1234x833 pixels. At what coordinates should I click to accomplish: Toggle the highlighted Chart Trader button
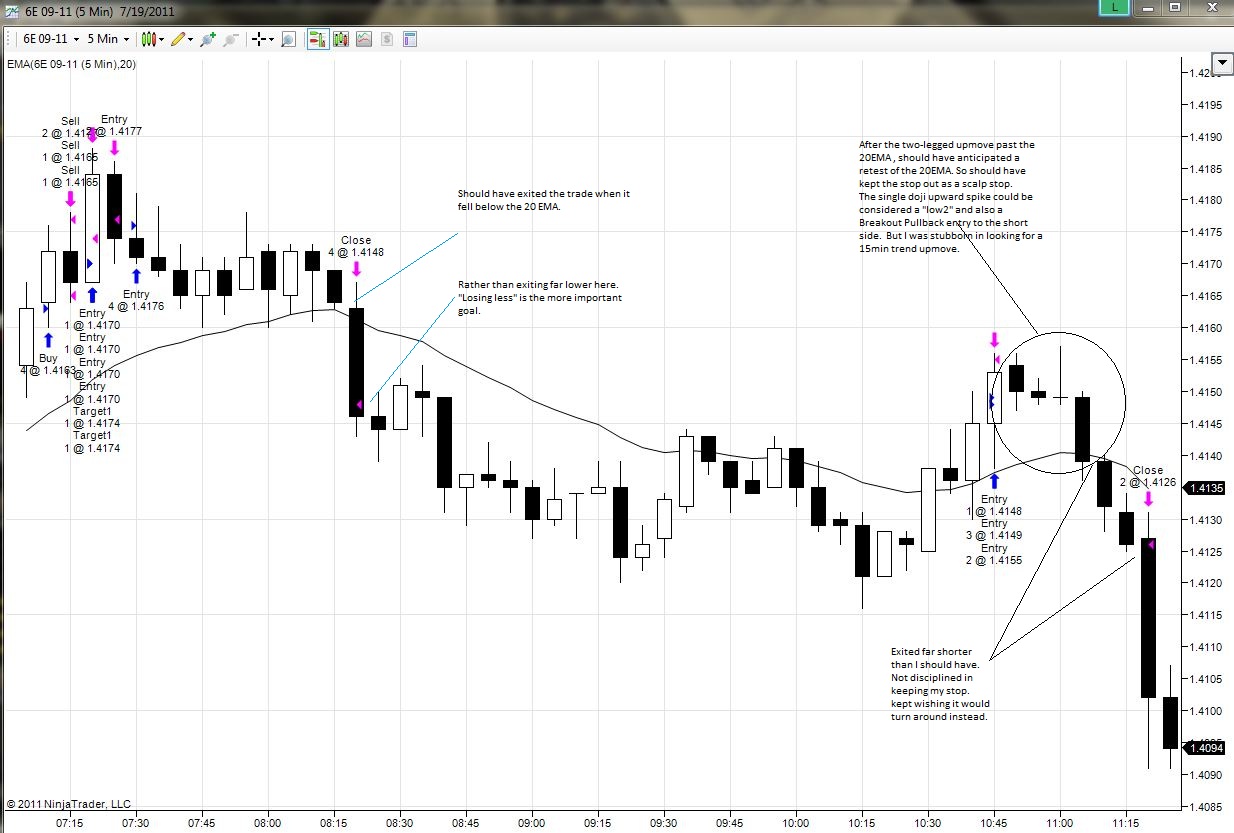click(317, 39)
